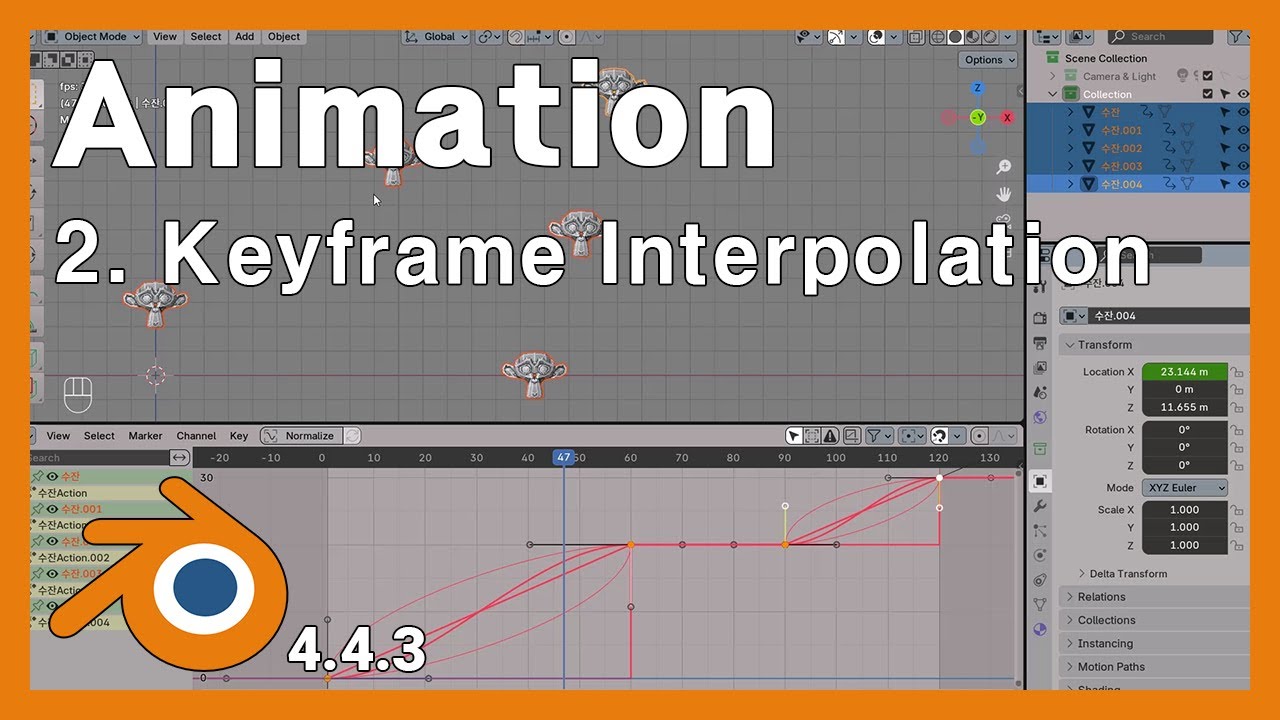1280x720 pixels.
Task: Select the 수잔Action channel in graph editor
Action: 62,493
